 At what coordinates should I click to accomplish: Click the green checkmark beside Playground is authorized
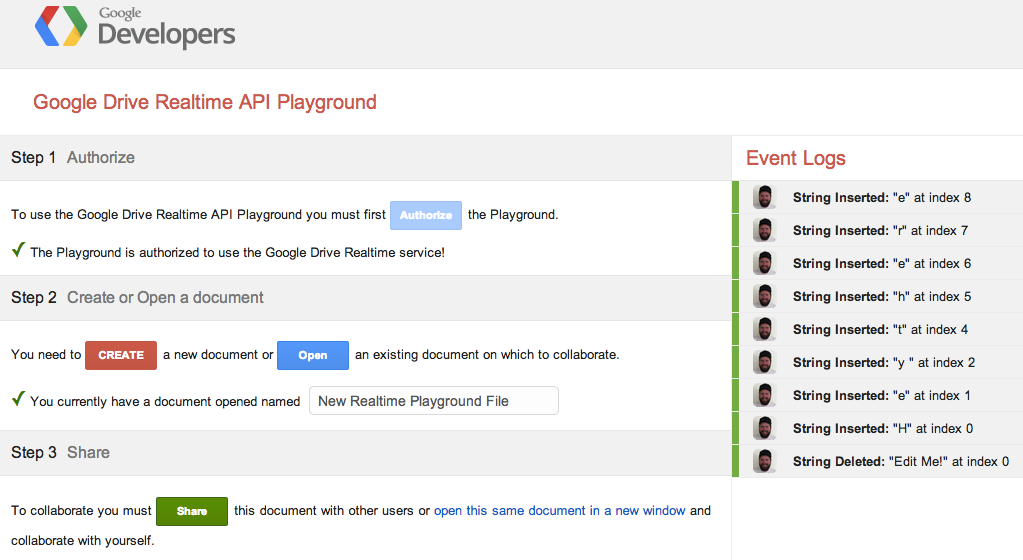tap(18, 250)
